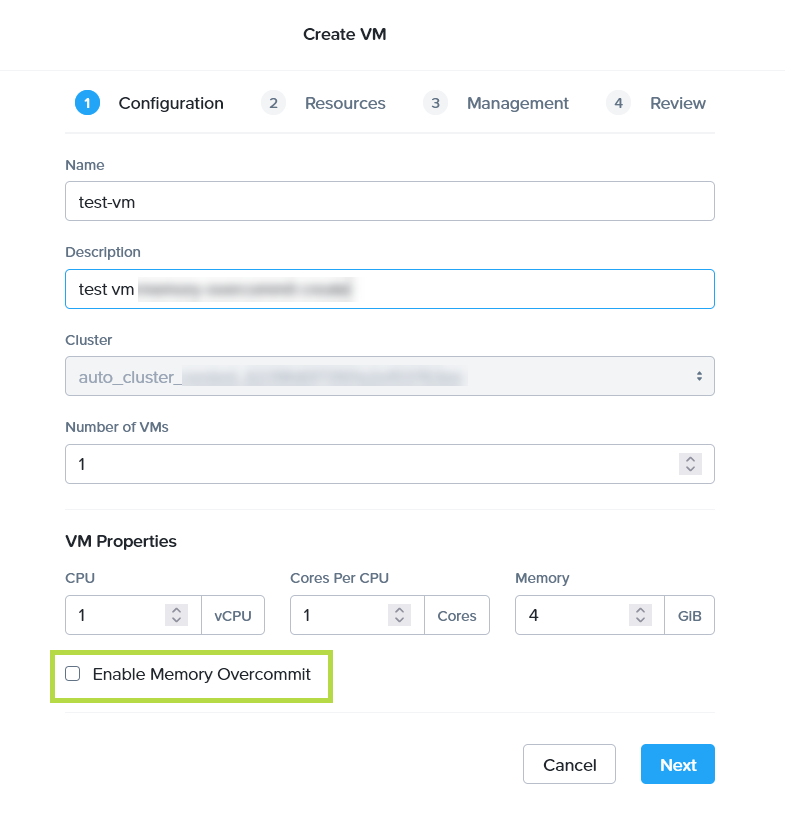
Task: Increase Number of VMs with up arrow
Action: (690, 459)
